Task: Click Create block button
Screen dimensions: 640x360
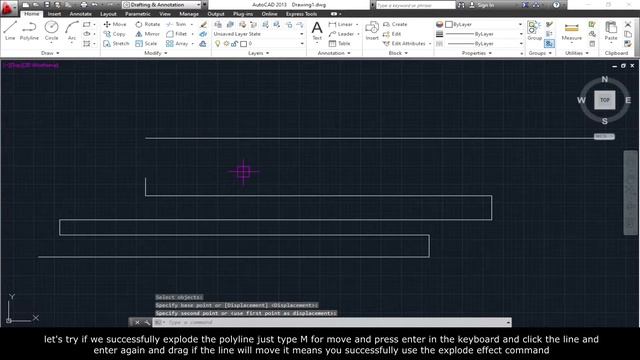Action: (395, 24)
